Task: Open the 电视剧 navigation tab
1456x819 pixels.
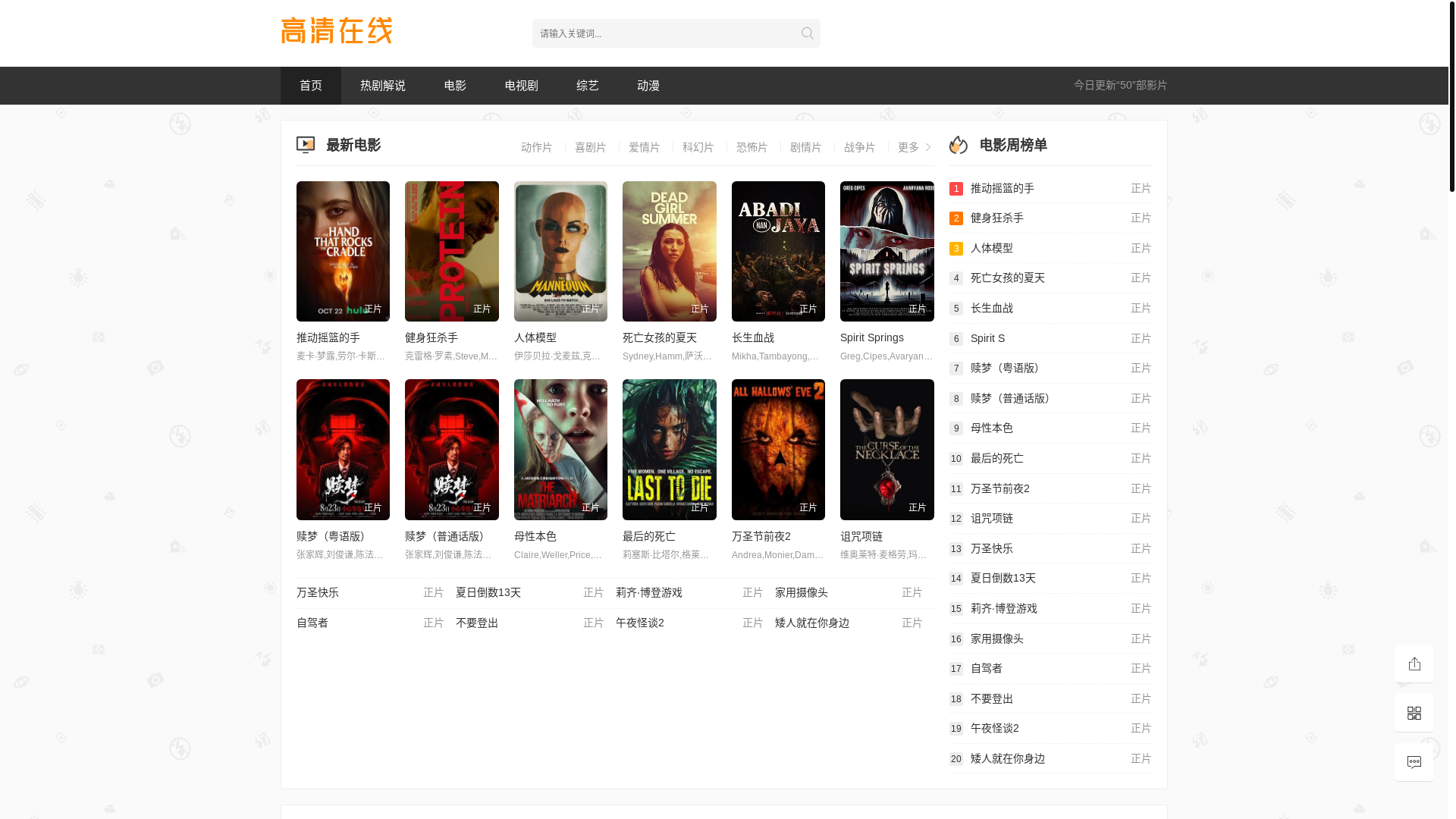Action: coord(522,86)
